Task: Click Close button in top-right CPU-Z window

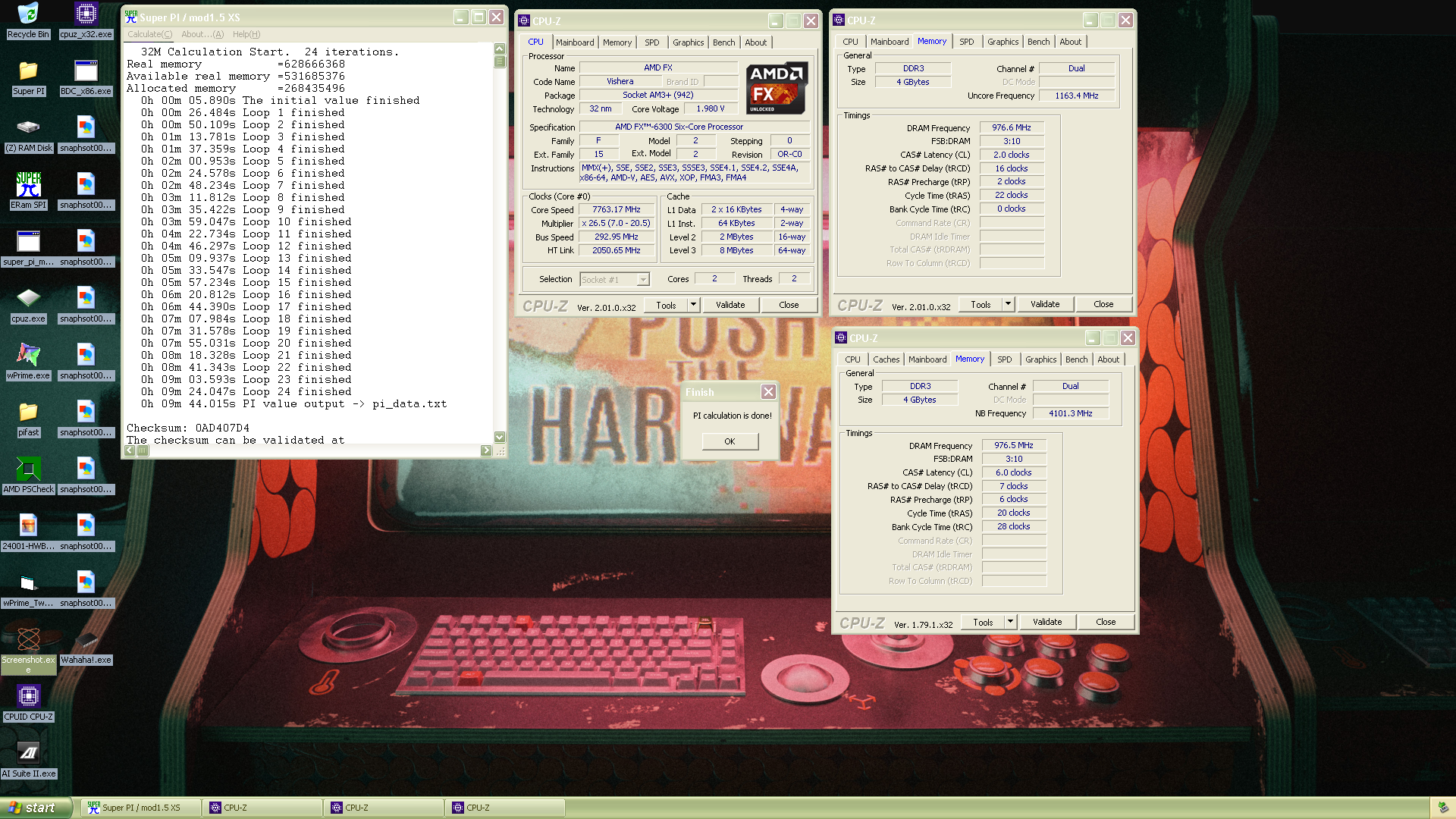Action: (x=1103, y=304)
